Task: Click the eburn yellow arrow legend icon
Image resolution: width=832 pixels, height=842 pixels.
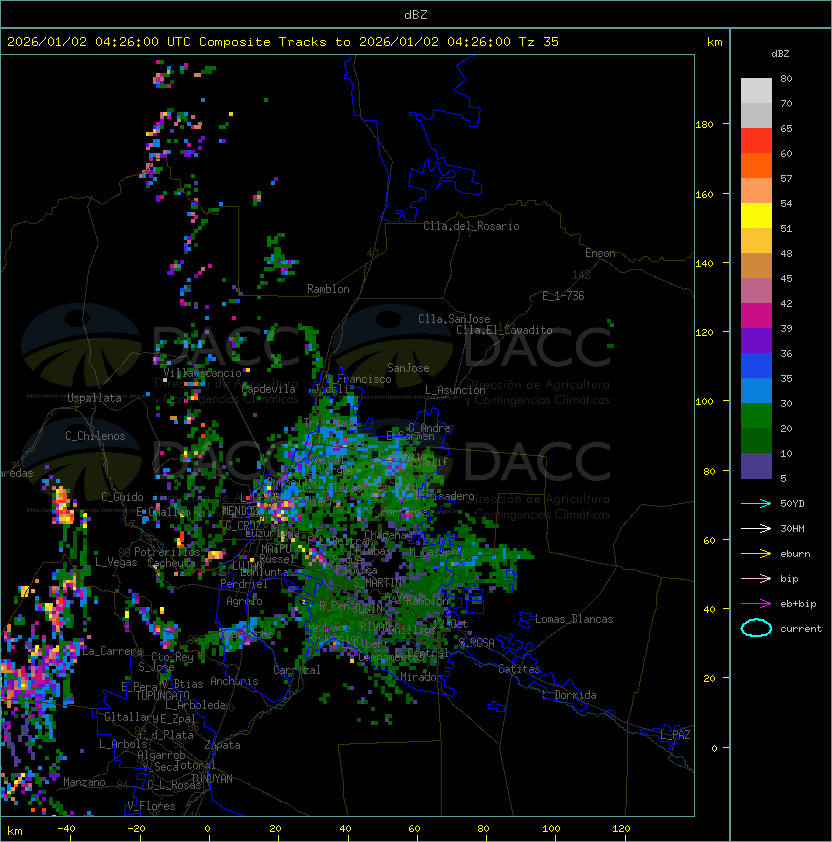Action: (756, 554)
